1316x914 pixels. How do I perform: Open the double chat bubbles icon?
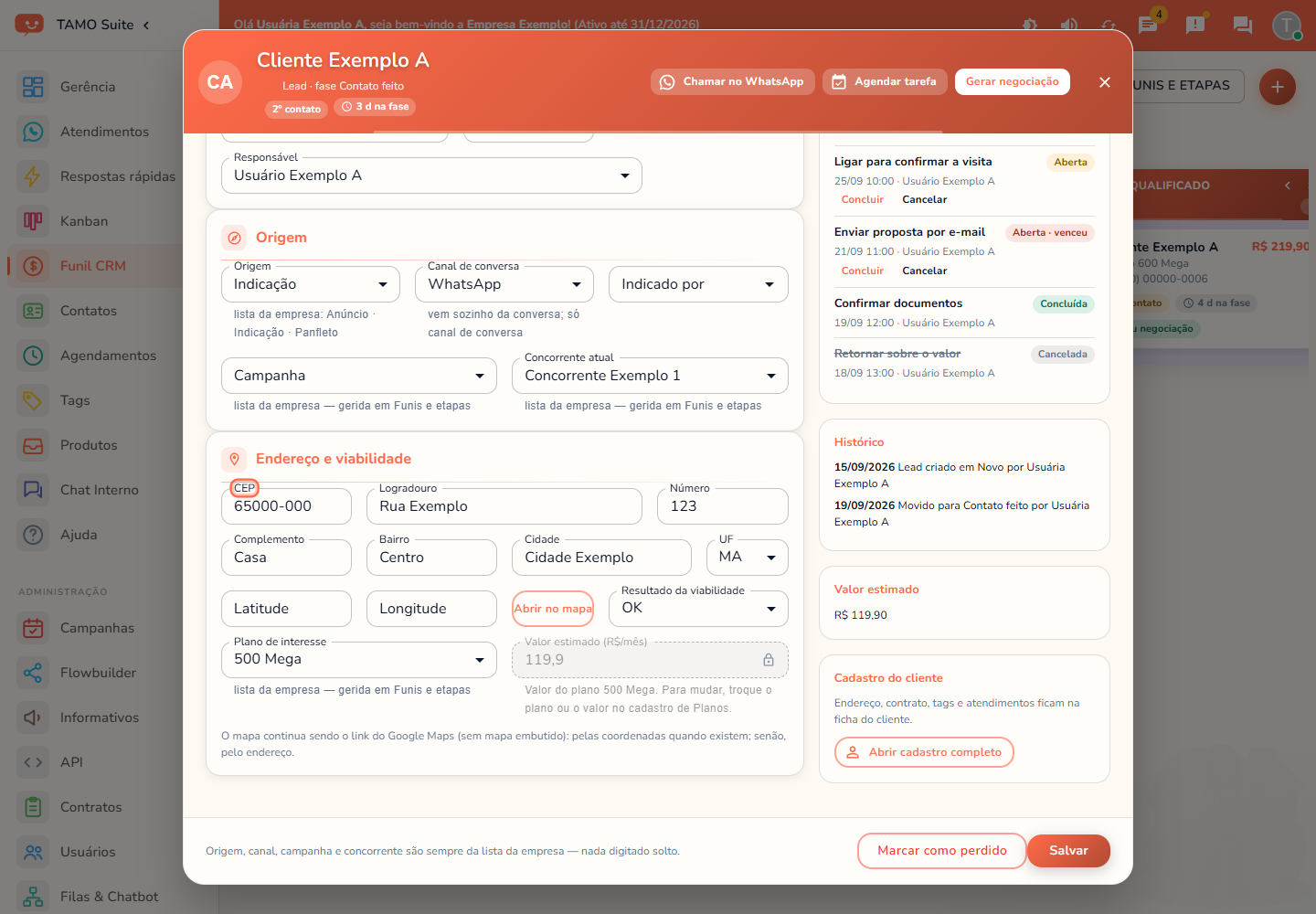[x=1242, y=25]
